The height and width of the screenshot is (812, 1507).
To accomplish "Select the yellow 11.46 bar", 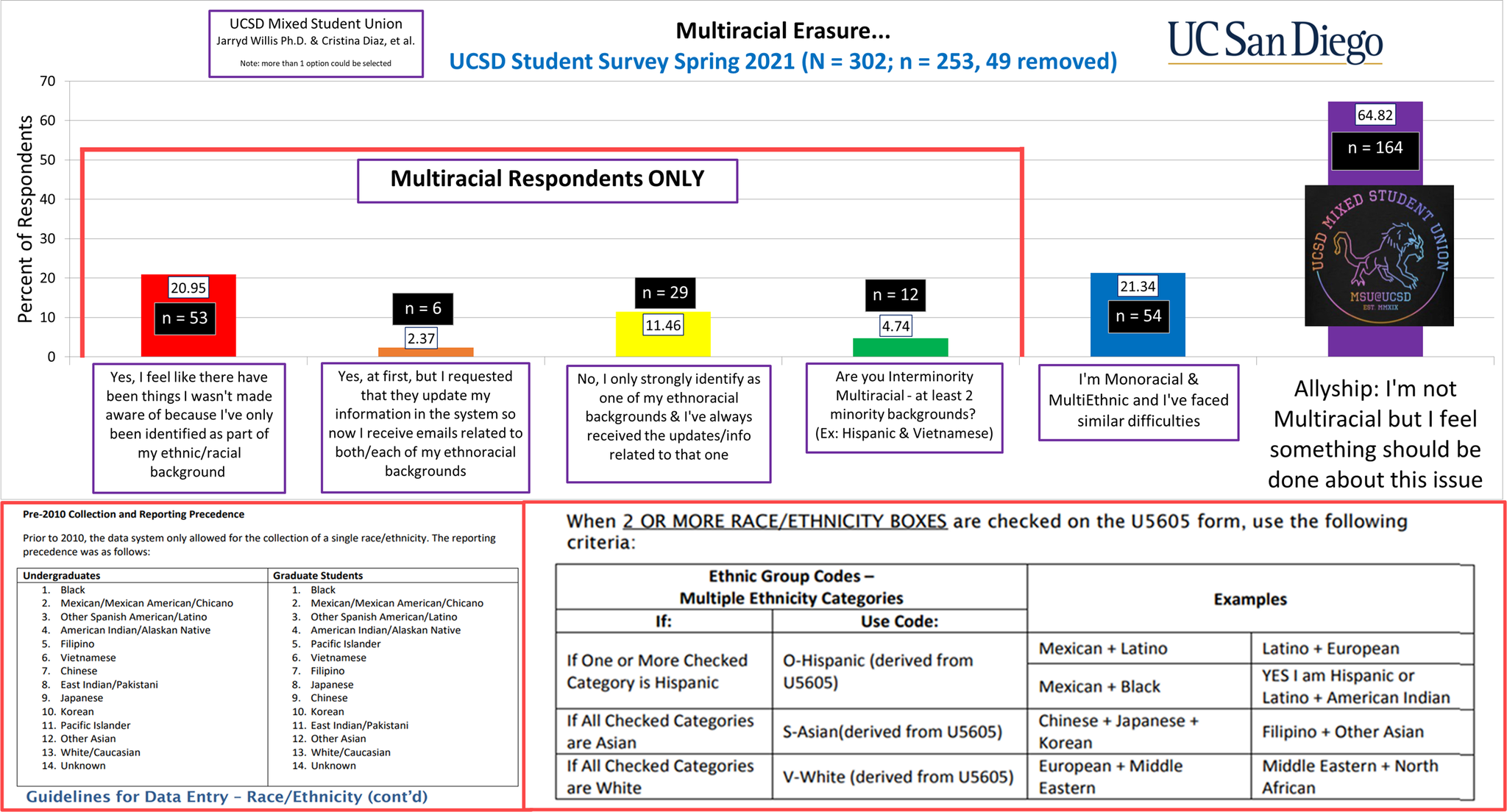I will click(x=663, y=345).
